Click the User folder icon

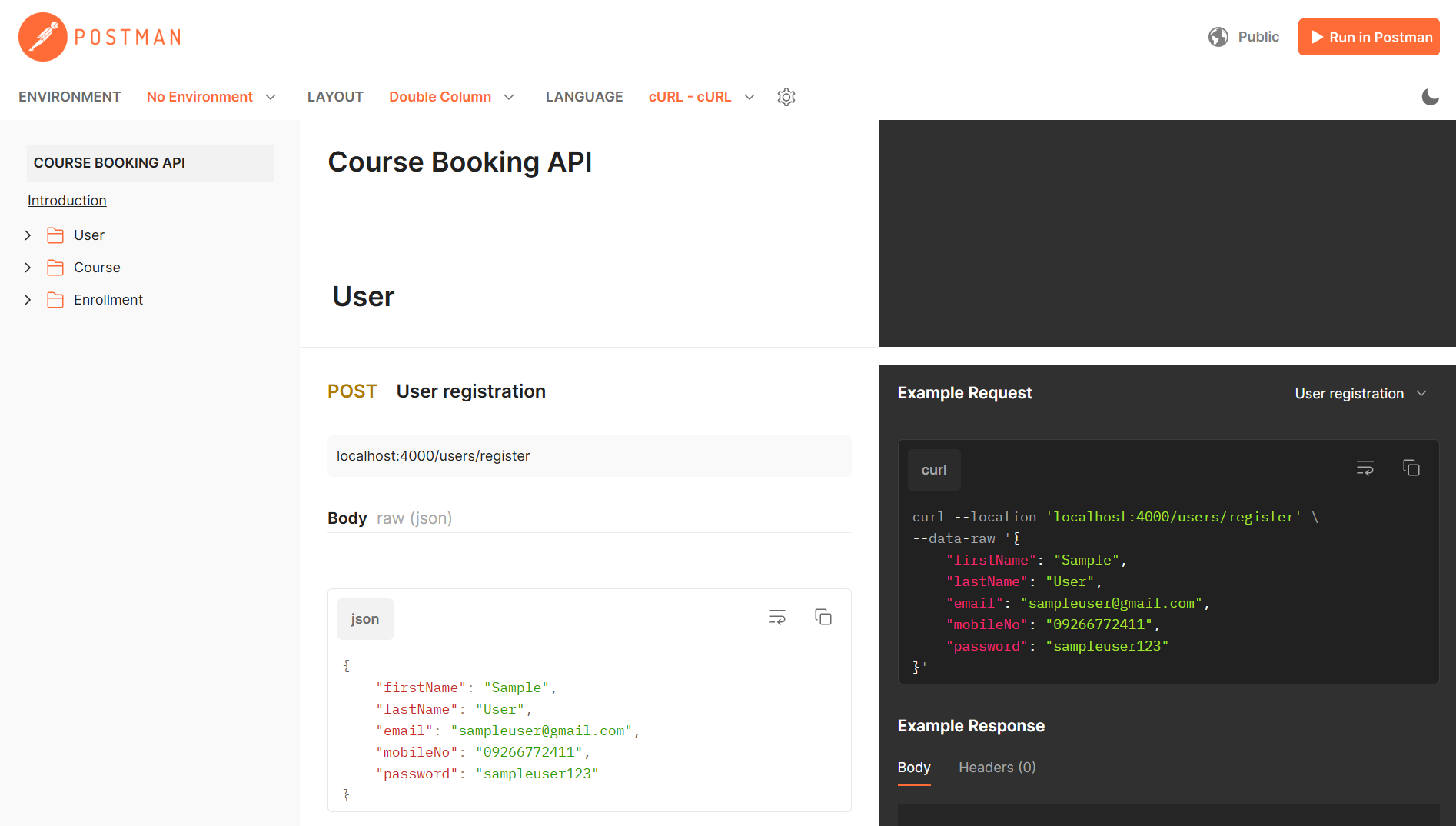(x=56, y=235)
